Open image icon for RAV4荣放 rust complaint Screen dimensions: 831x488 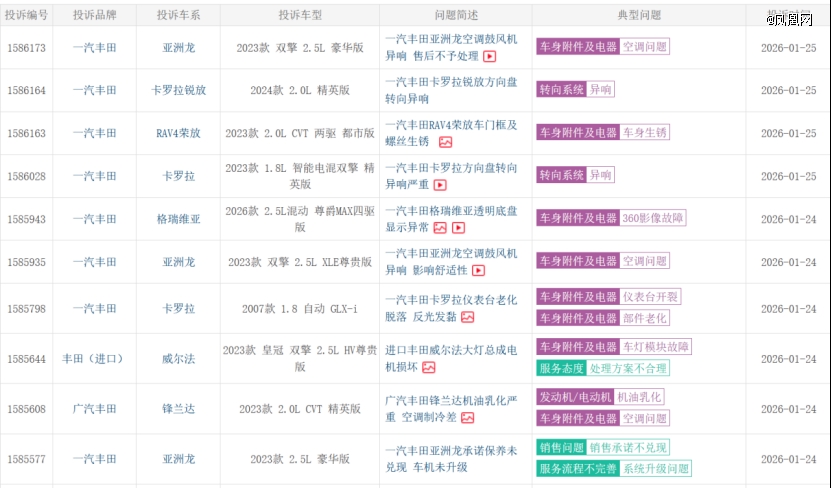tap(445, 142)
